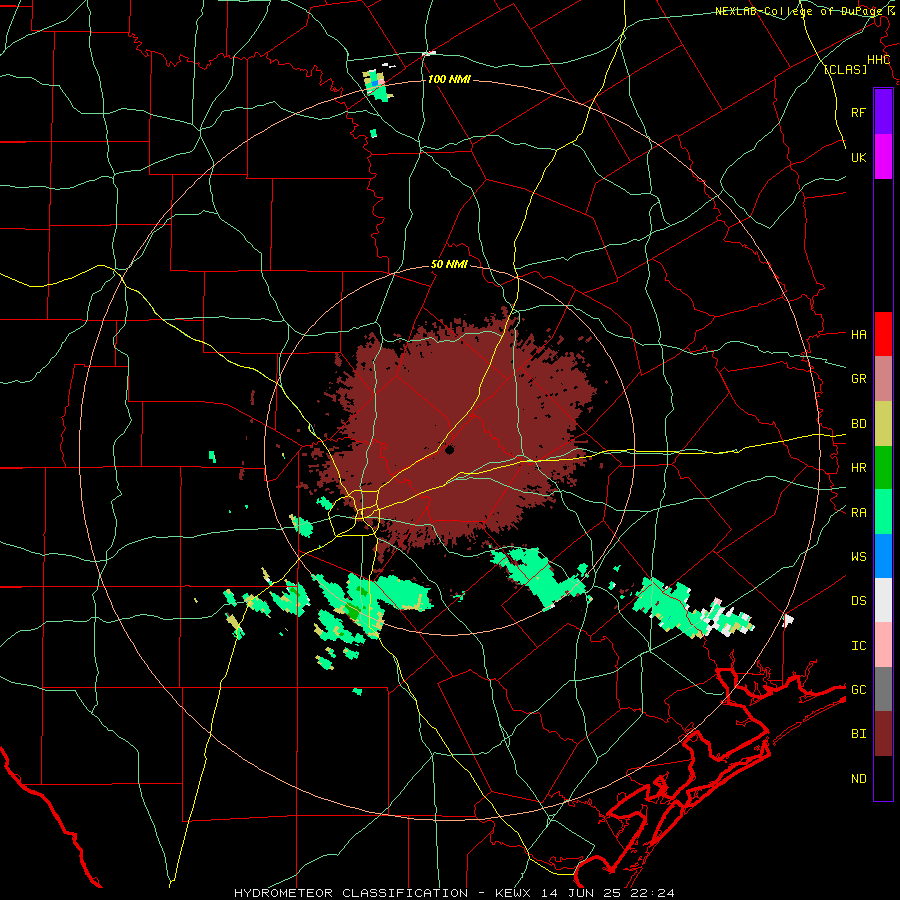The width and height of the screenshot is (900, 900).
Task: Click the 'HA' legend label
Action: [858, 334]
